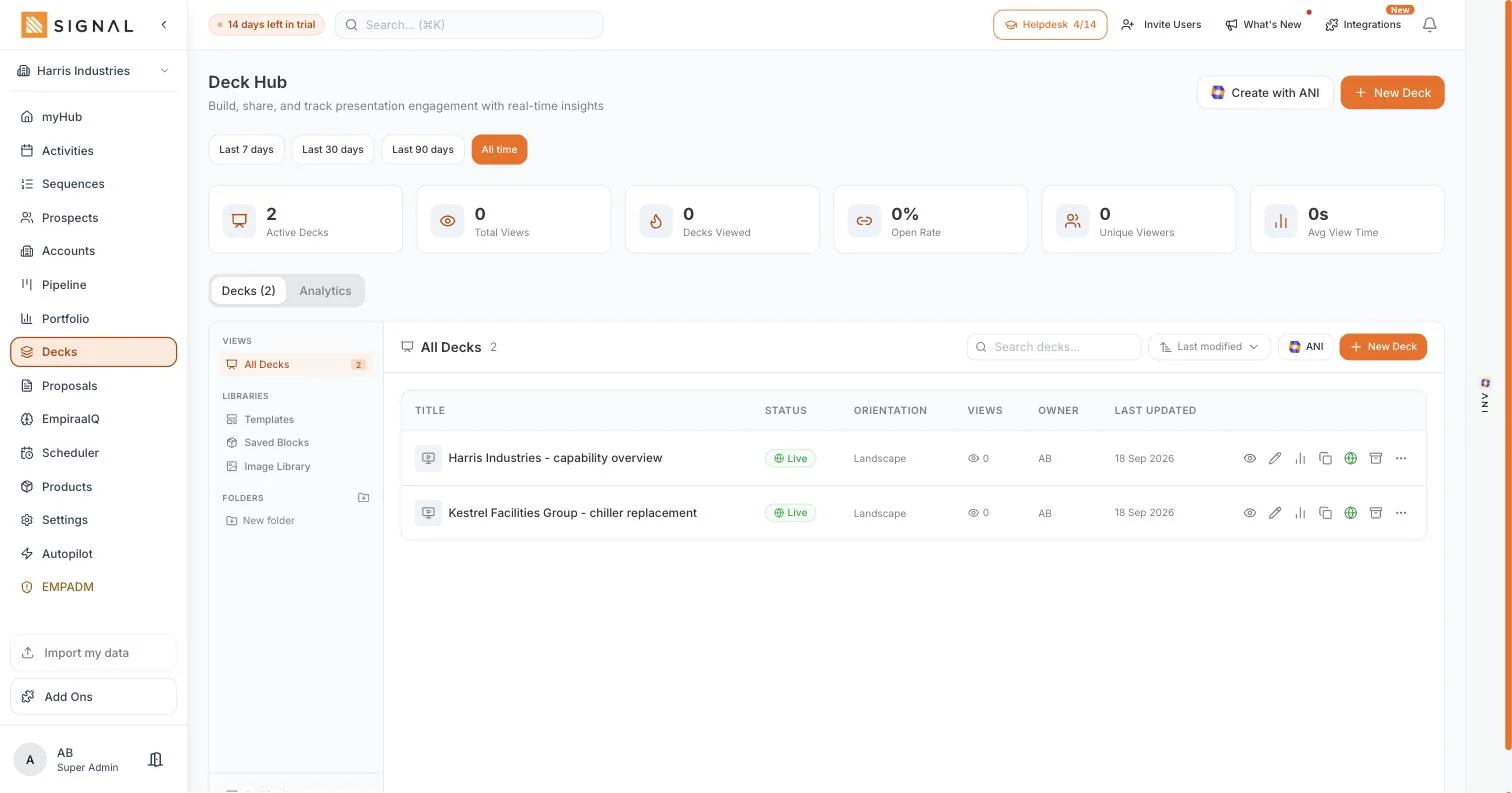Open the Portfolio page
Viewport: 1512px width, 793px height.
(x=94, y=319)
